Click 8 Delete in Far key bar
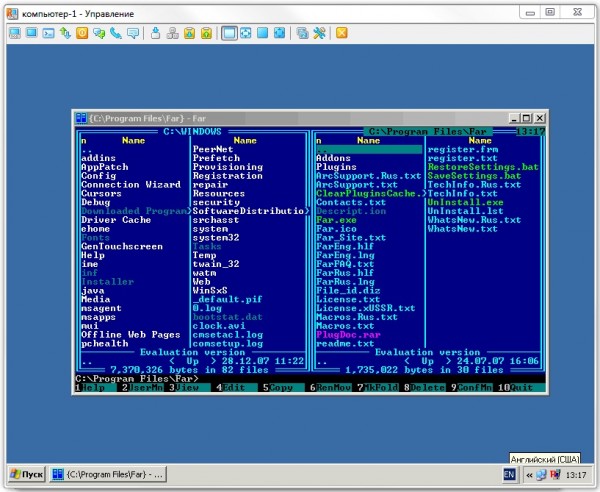The width and height of the screenshot is (600, 492). click(x=424, y=388)
